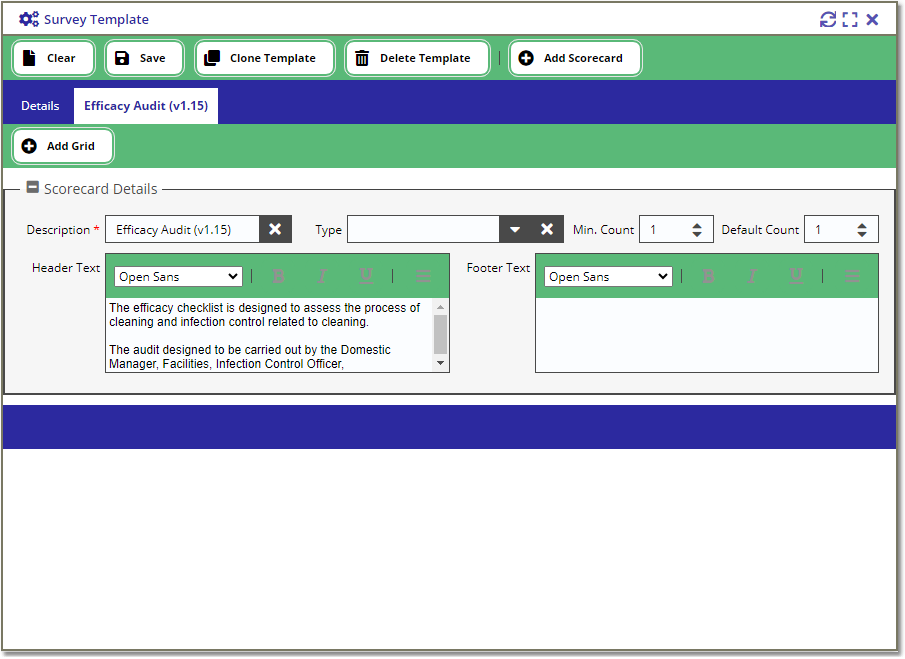This screenshot has width=905, height=659.
Task: Toggle fullscreen with the expand icon
Action: (850, 20)
